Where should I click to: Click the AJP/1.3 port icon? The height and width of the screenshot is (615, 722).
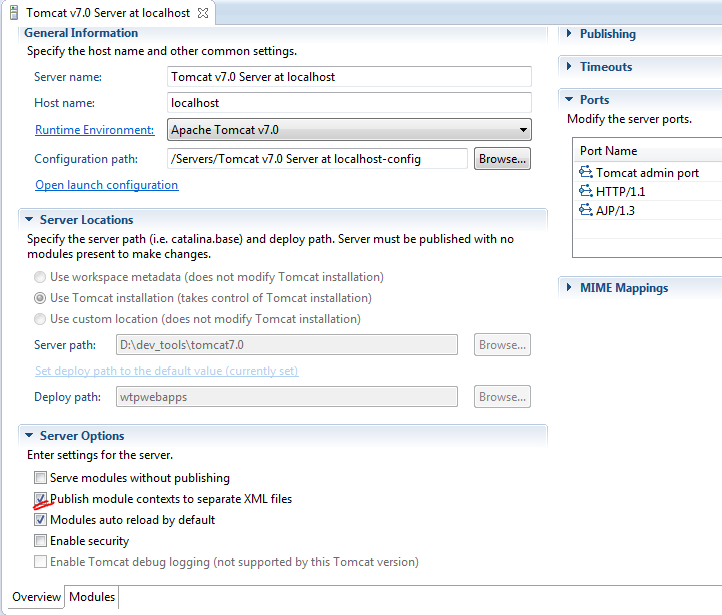586,210
